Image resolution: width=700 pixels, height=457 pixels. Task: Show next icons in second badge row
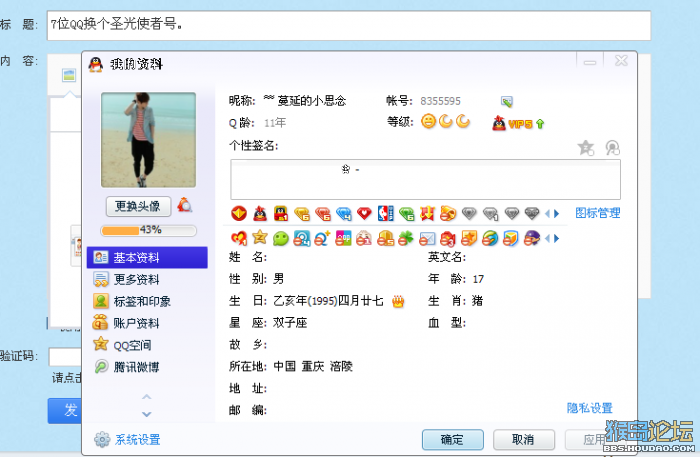pos(557,239)
